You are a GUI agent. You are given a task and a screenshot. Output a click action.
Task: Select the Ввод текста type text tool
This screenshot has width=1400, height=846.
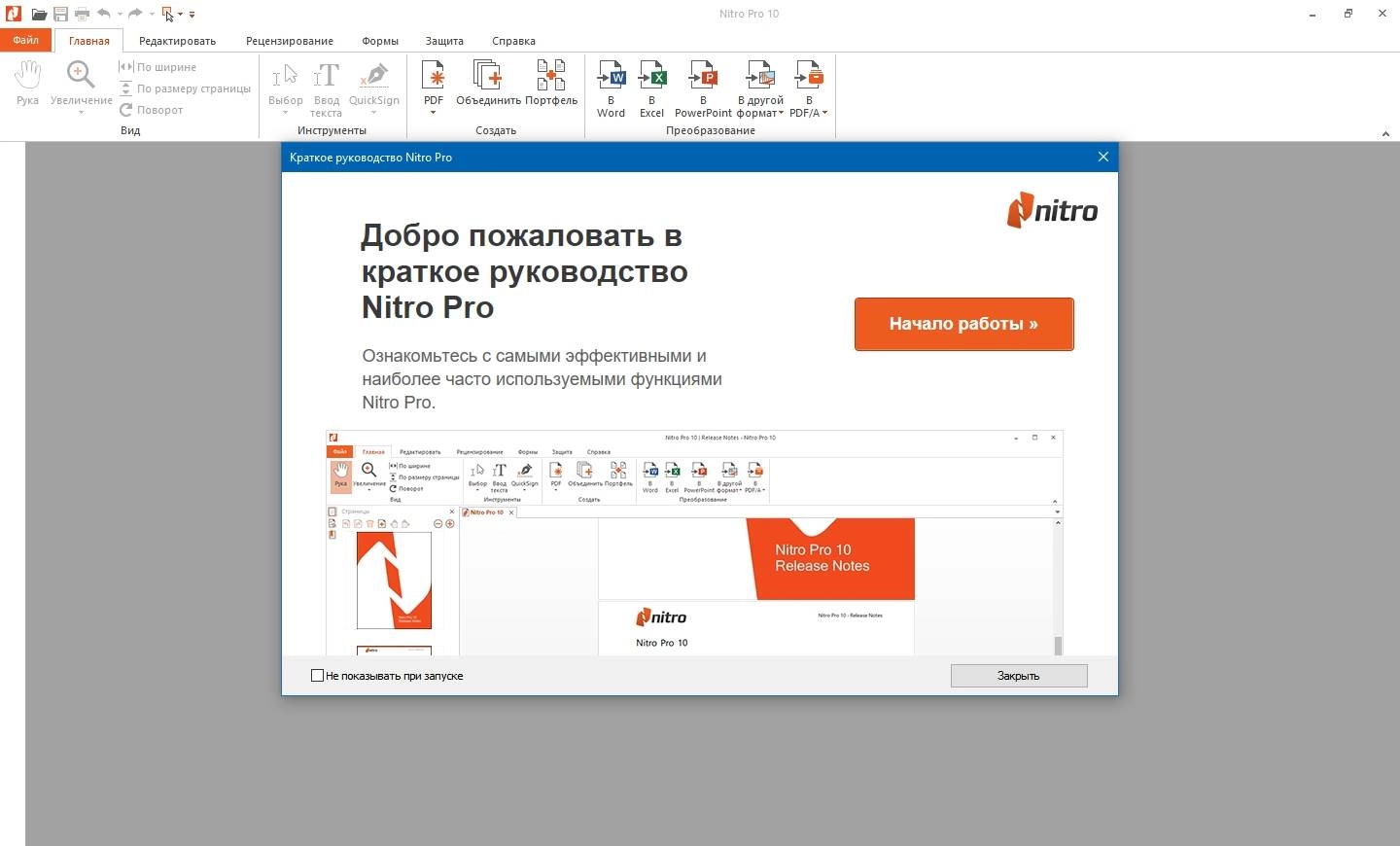click(x=326, y=88)
